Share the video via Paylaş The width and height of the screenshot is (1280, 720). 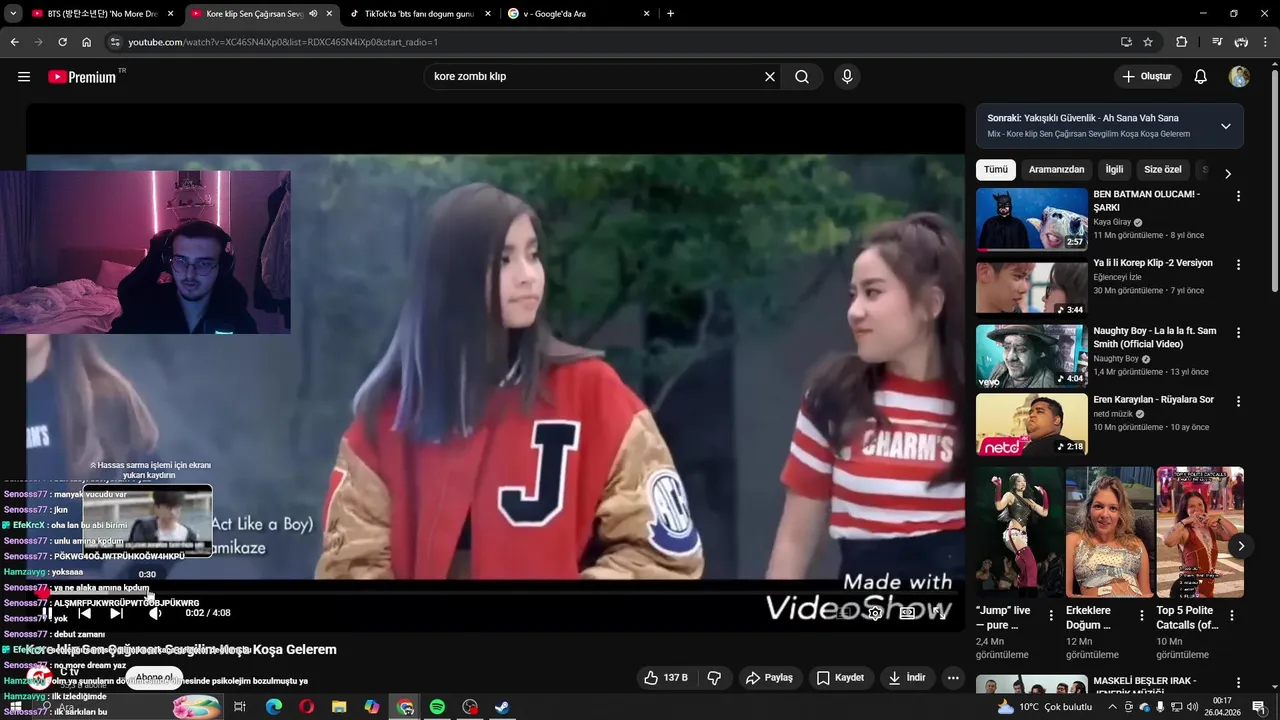coord(769,678)
